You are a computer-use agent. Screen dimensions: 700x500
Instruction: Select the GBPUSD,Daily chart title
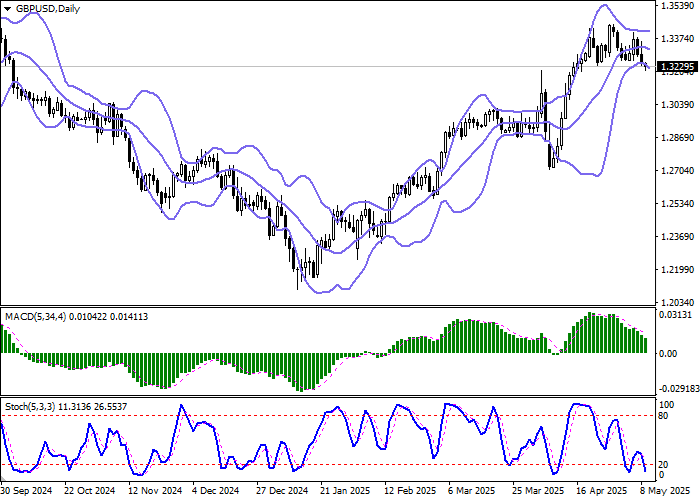(x=44, y=7)
